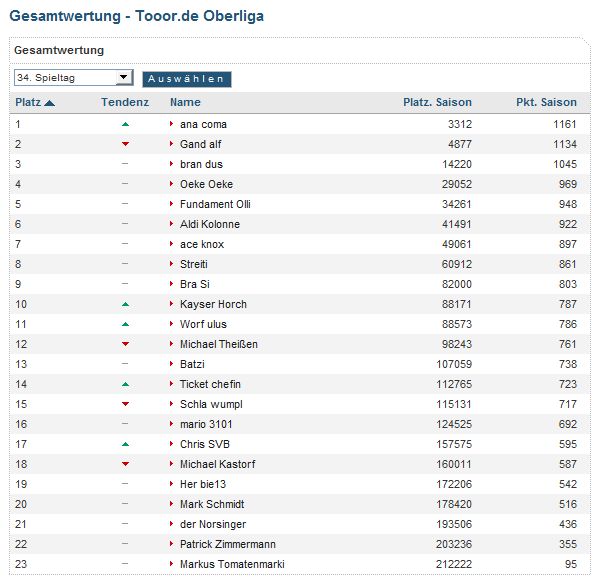Click the player link Ticket chefin
This screenshot has height=587, width=606.
pyautogui.click(x=210, y=384)
